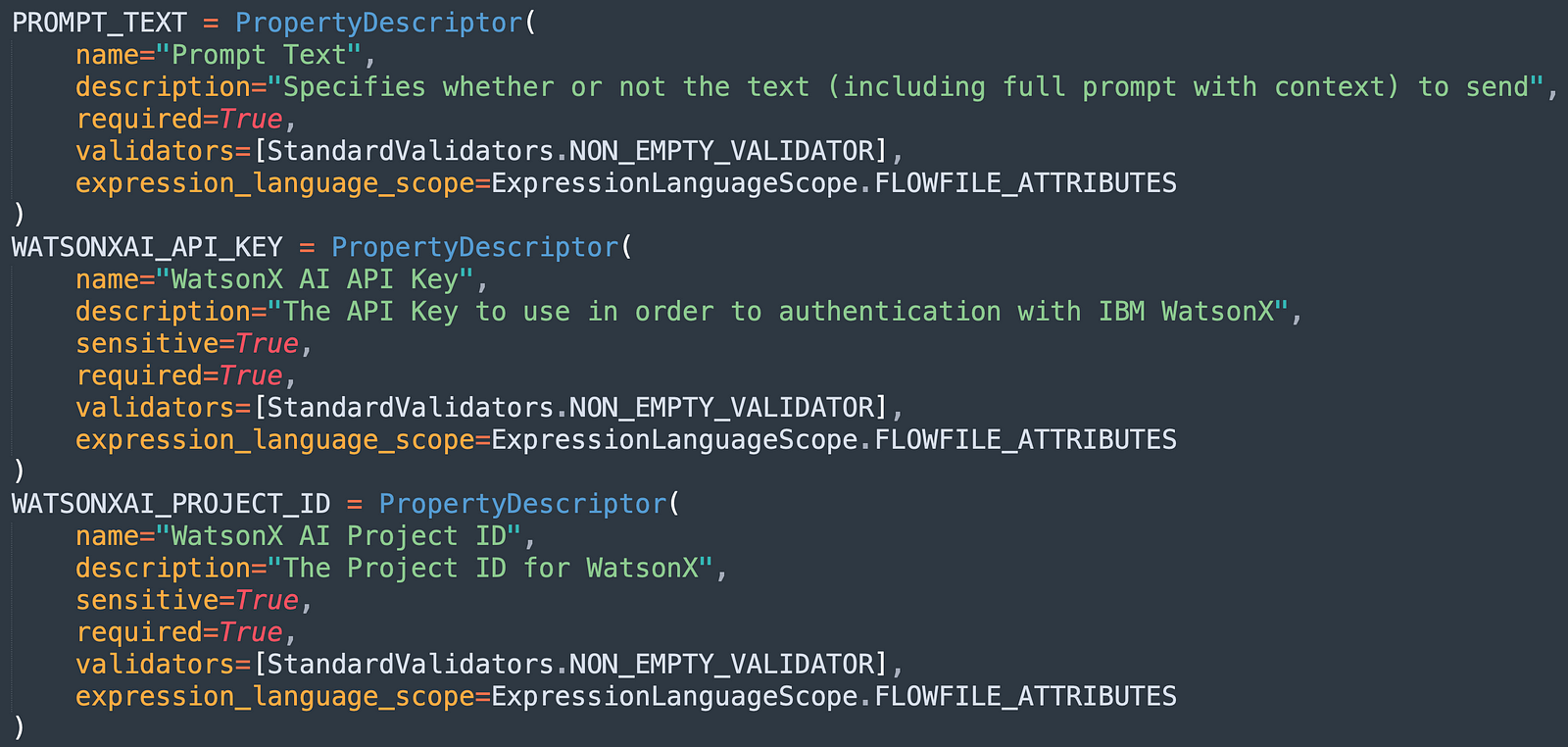Click PropertyDescriptor on the PROMPT_TEXT line
Screen dimensions: 1568x747
pyautogui.click(x=379, y=23)
